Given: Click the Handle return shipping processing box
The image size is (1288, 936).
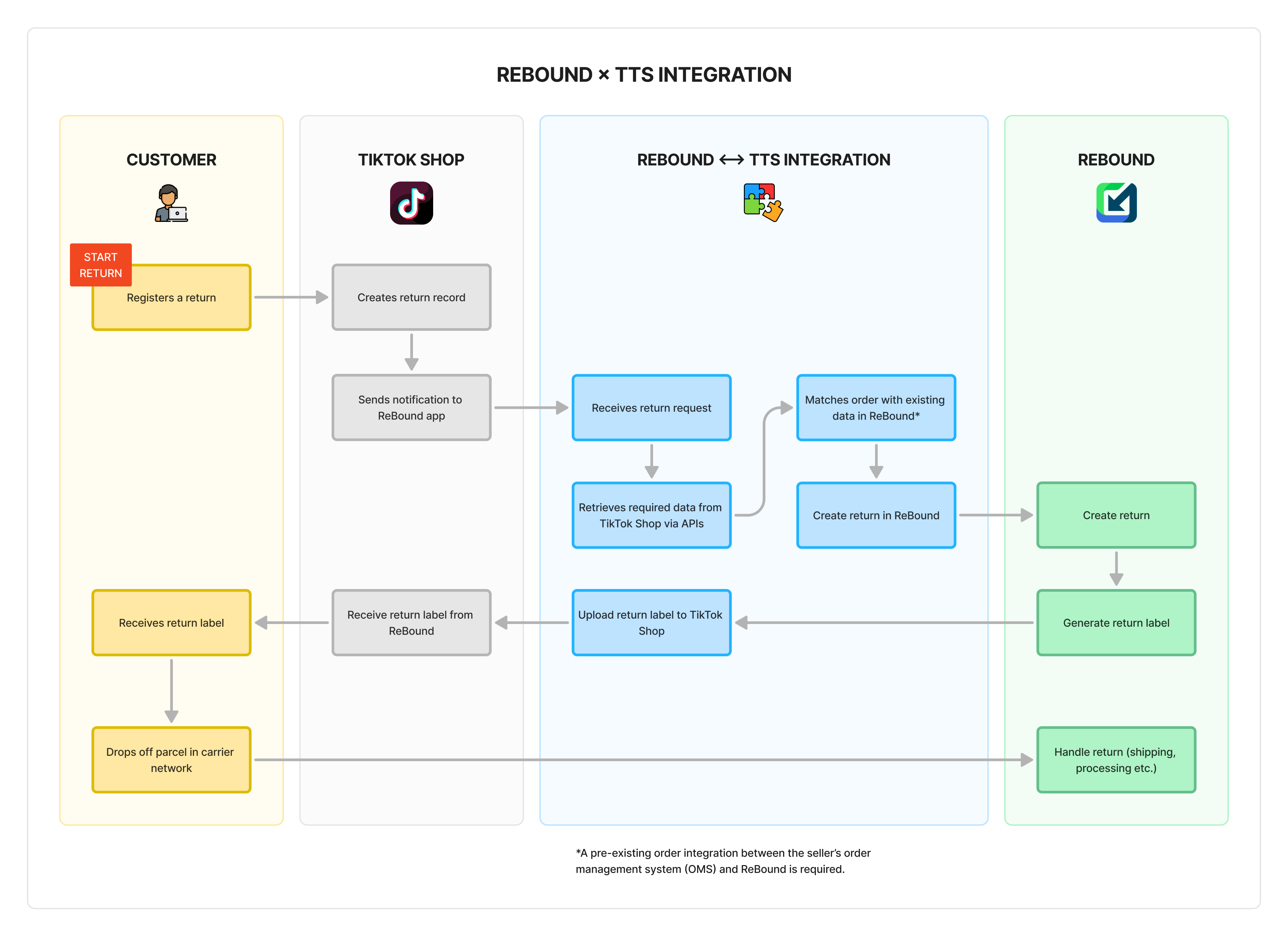Looking at the screenshot, I should 1116,759.
